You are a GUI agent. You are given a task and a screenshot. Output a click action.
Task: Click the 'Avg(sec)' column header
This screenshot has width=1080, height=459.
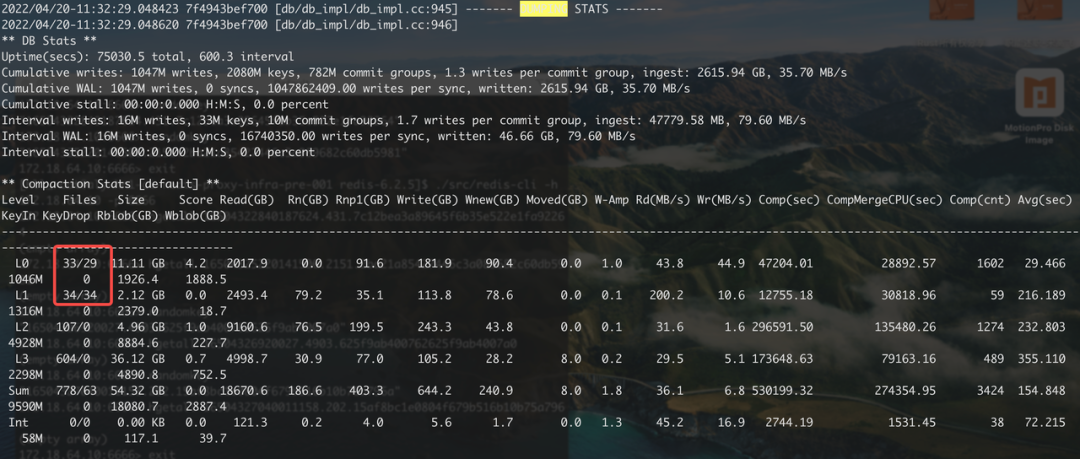pos(1045,200)
